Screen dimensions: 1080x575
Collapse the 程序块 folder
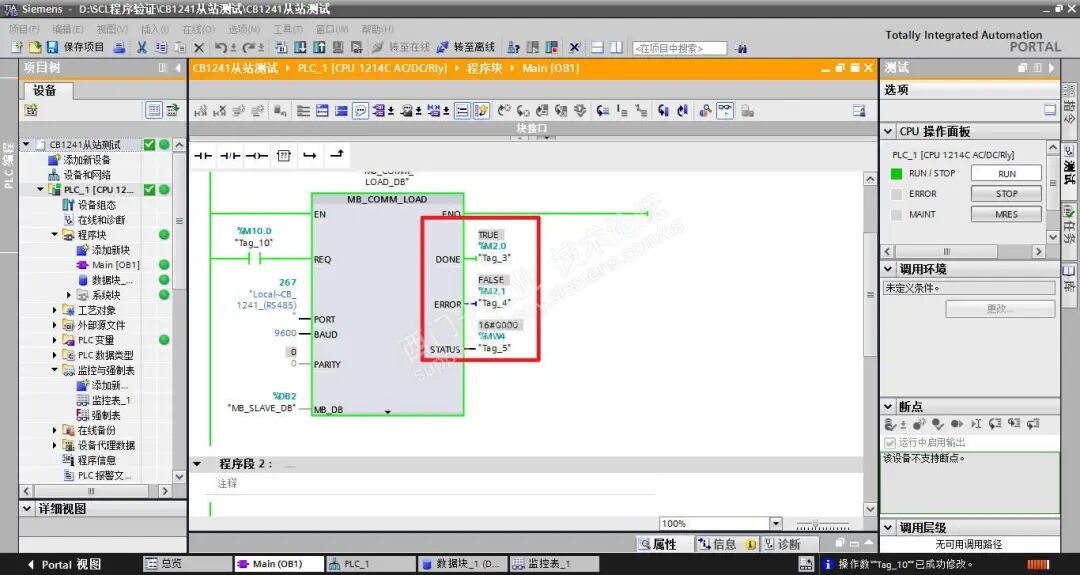55,235
